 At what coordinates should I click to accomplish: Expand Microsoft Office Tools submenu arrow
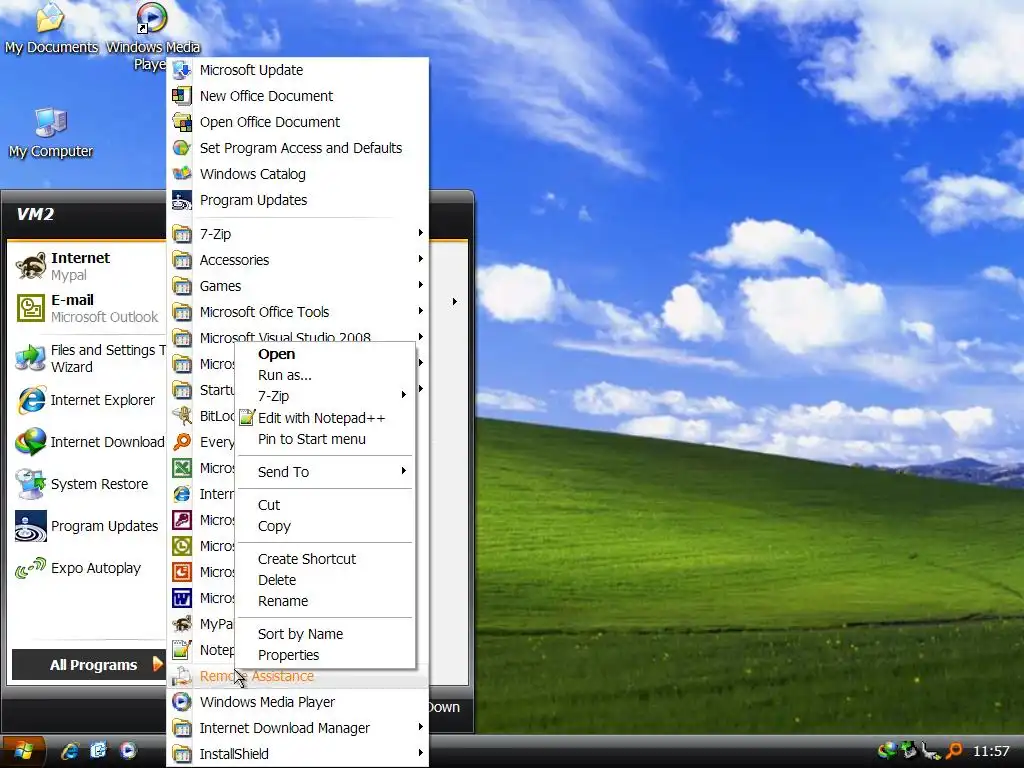pos(421,311)
